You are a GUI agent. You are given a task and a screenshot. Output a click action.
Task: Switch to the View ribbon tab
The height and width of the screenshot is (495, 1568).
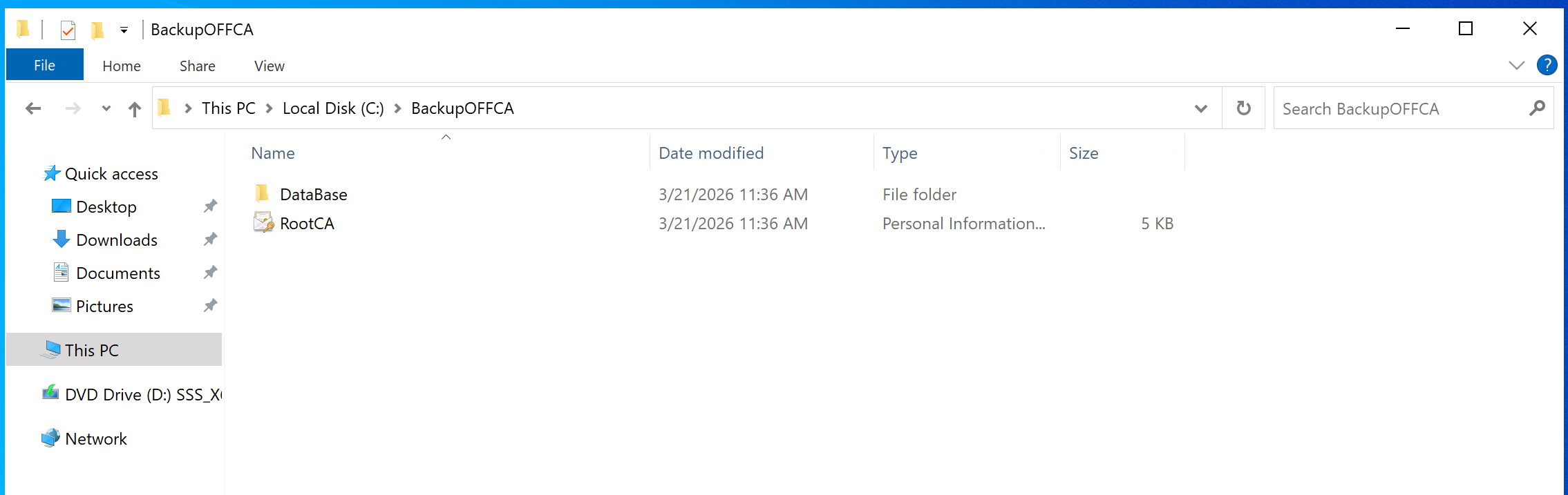tap(269, 66)
